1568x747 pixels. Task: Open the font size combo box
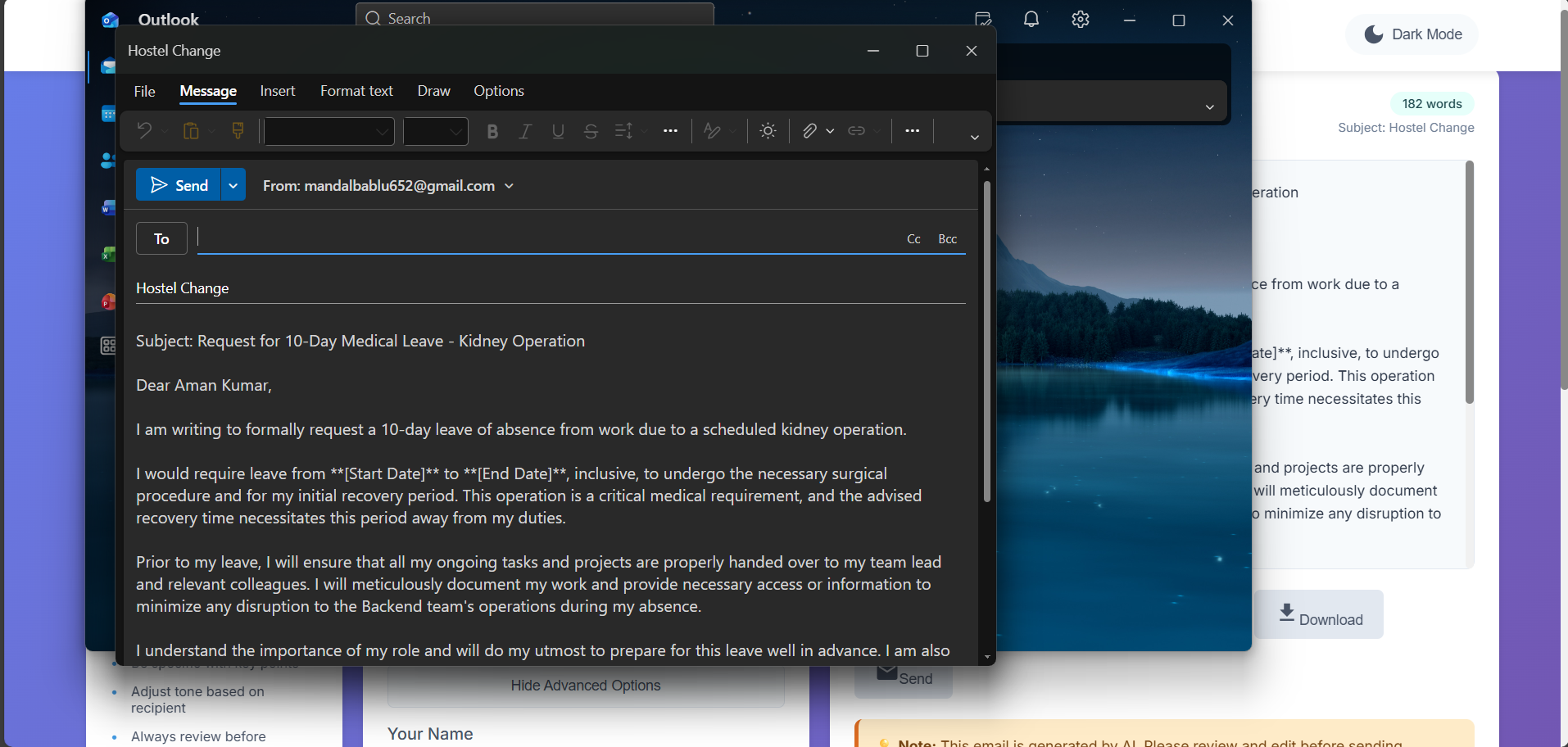coord(436,131)
